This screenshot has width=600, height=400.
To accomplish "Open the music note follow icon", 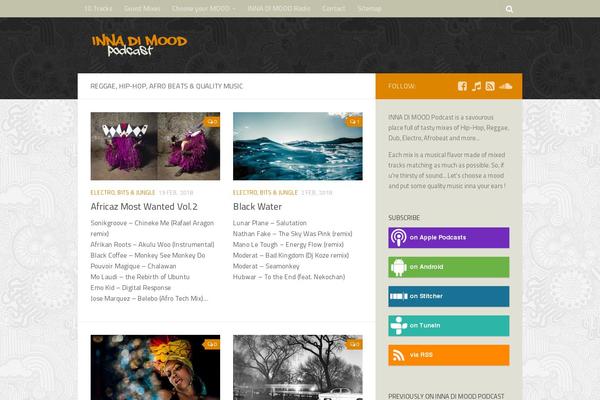I will [x=476, y=86].
